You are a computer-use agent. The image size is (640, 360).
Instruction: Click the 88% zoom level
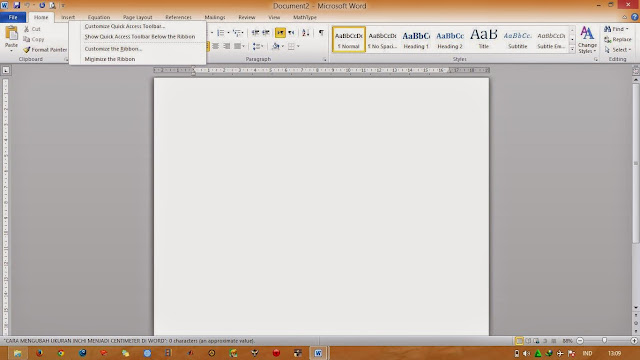(x=567, y=341)
